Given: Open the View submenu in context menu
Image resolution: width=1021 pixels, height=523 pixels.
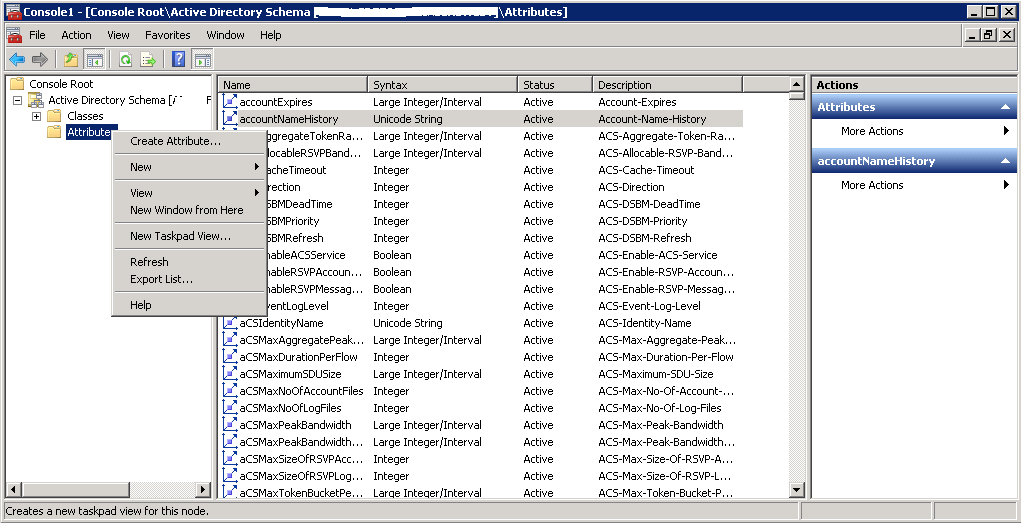Looking at the screenshot, I should pyautogui.click(x=189, y=193).
